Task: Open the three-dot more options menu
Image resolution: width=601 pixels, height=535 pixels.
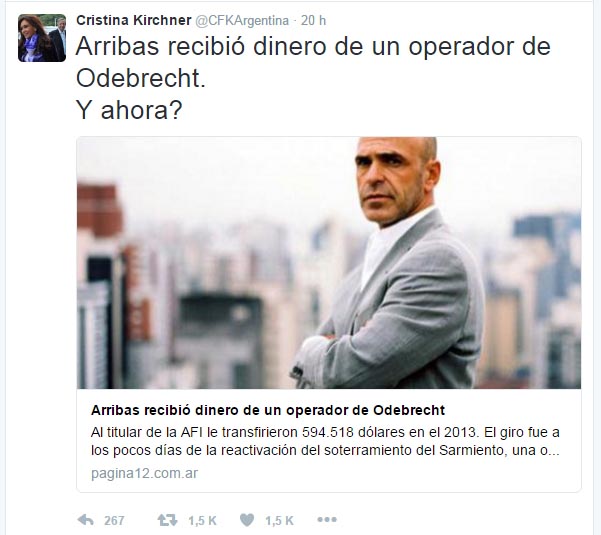Action: (327, 520)
